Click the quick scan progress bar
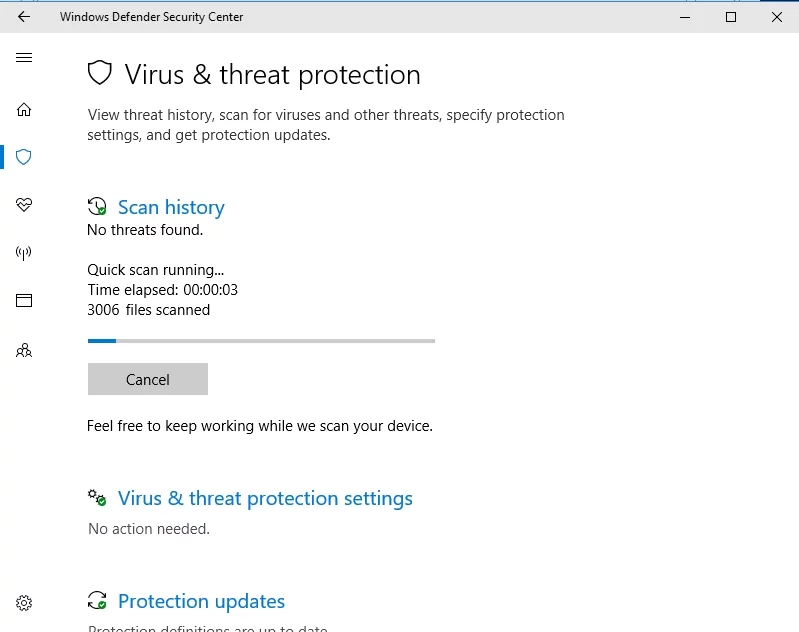 261,341
